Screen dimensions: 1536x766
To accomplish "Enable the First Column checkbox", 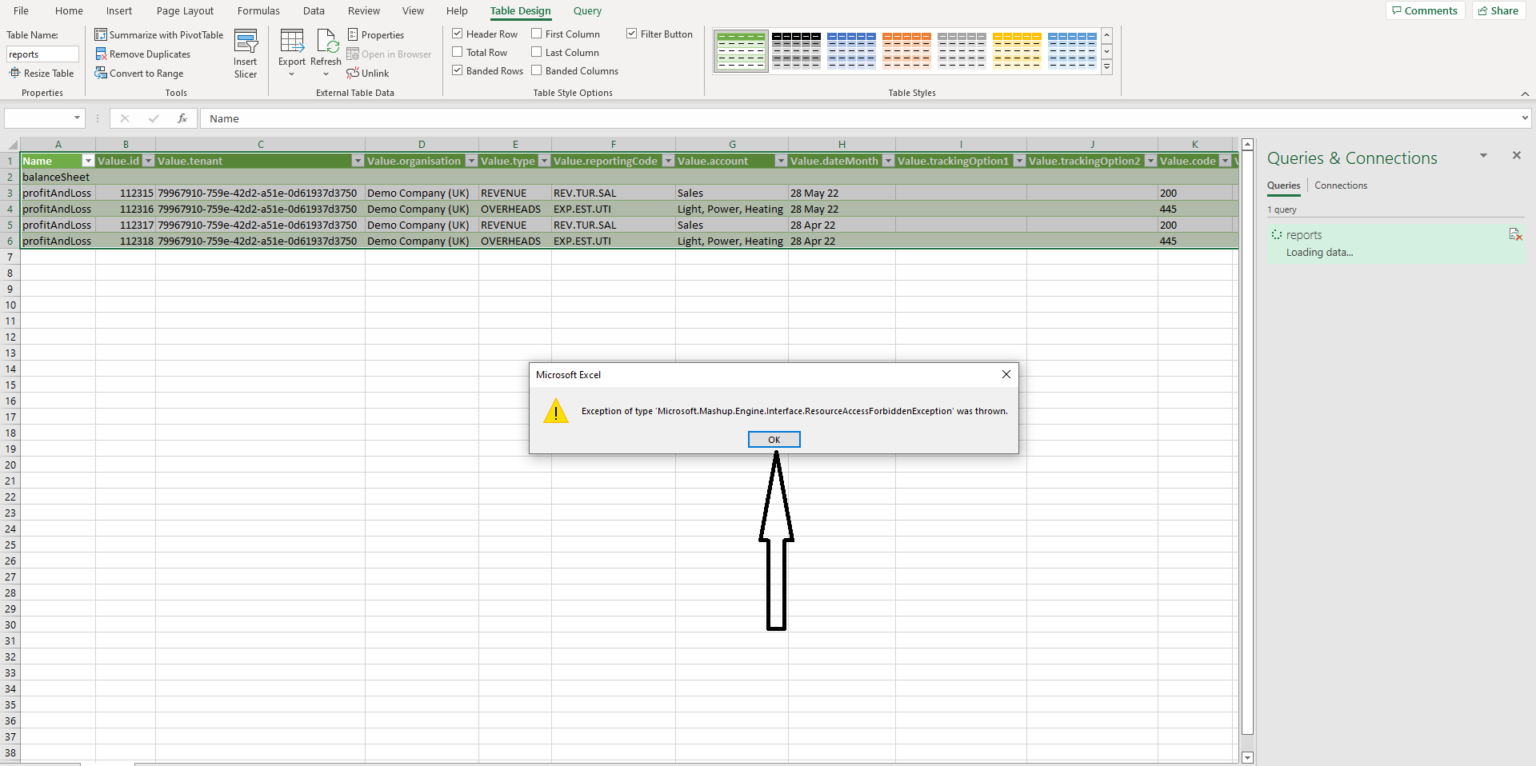I will [537, 34].
